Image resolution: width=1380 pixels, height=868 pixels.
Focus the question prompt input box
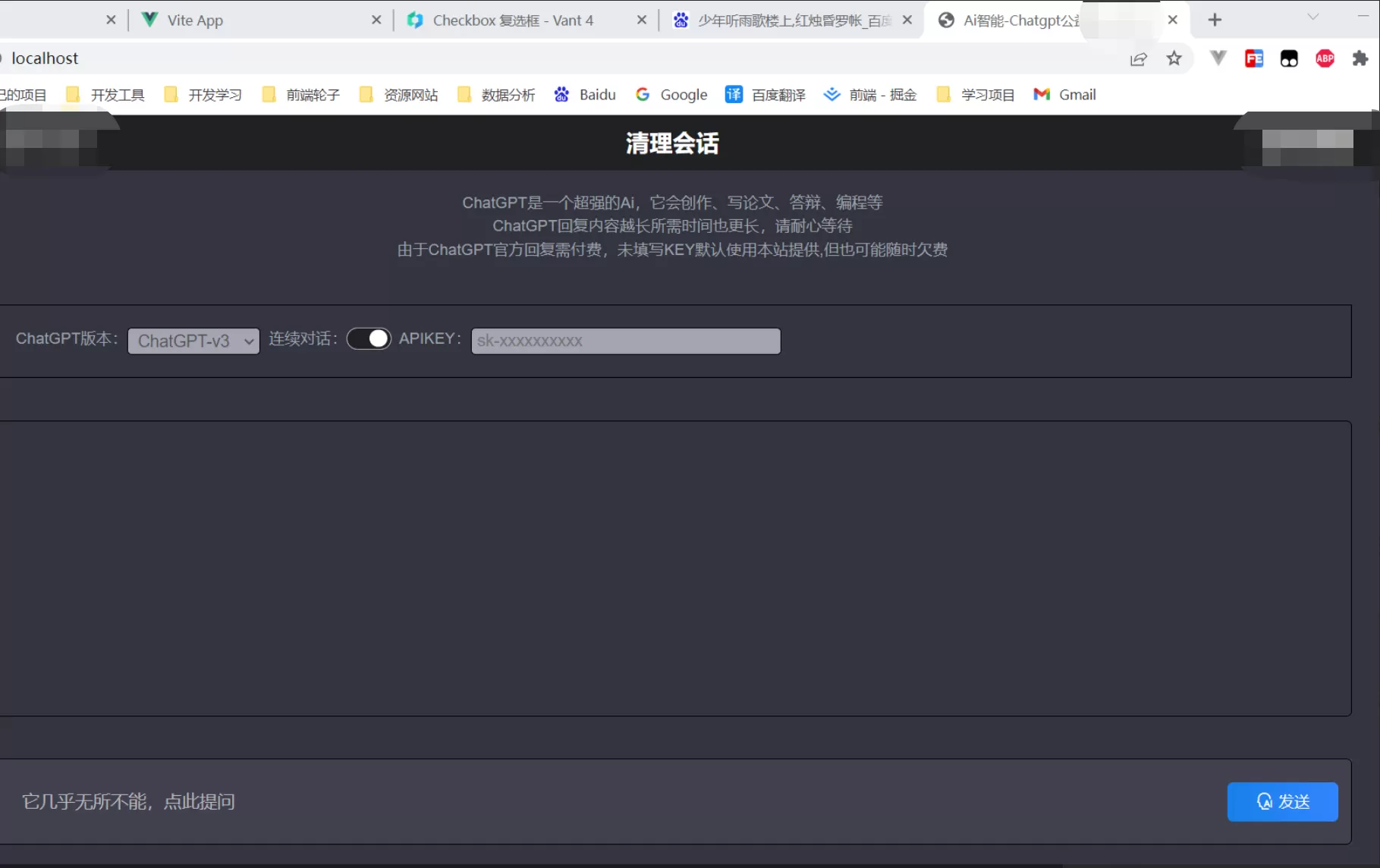pyautogui.click(x=607, y=801)
